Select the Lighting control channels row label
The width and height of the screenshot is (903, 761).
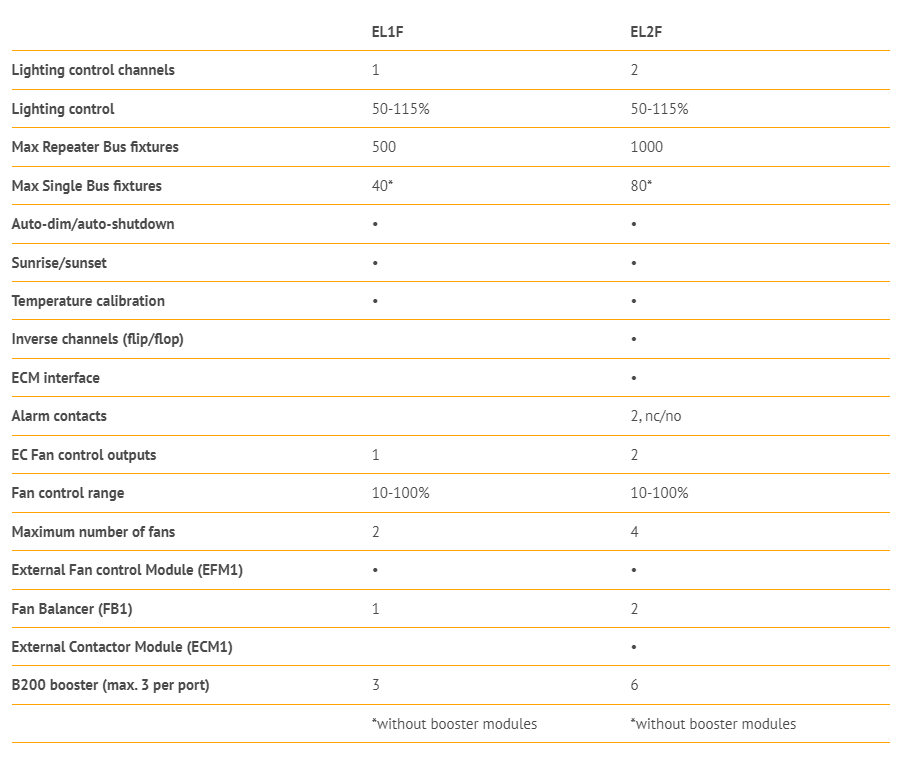click(x=93, y=70)
